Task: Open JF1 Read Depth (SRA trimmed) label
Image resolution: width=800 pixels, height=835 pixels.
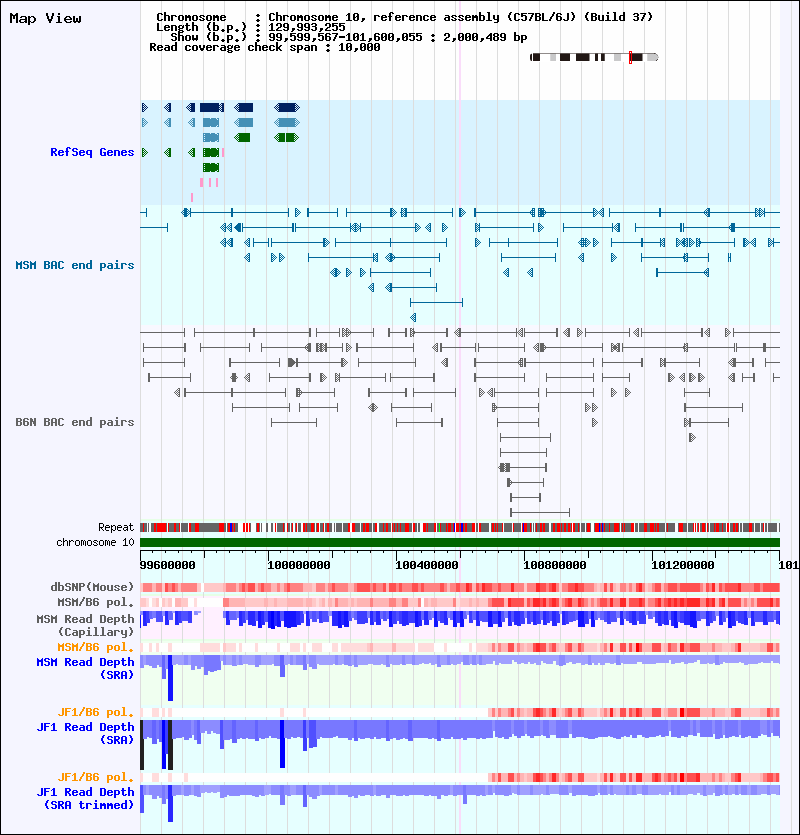Action: [x=85, y=798]
